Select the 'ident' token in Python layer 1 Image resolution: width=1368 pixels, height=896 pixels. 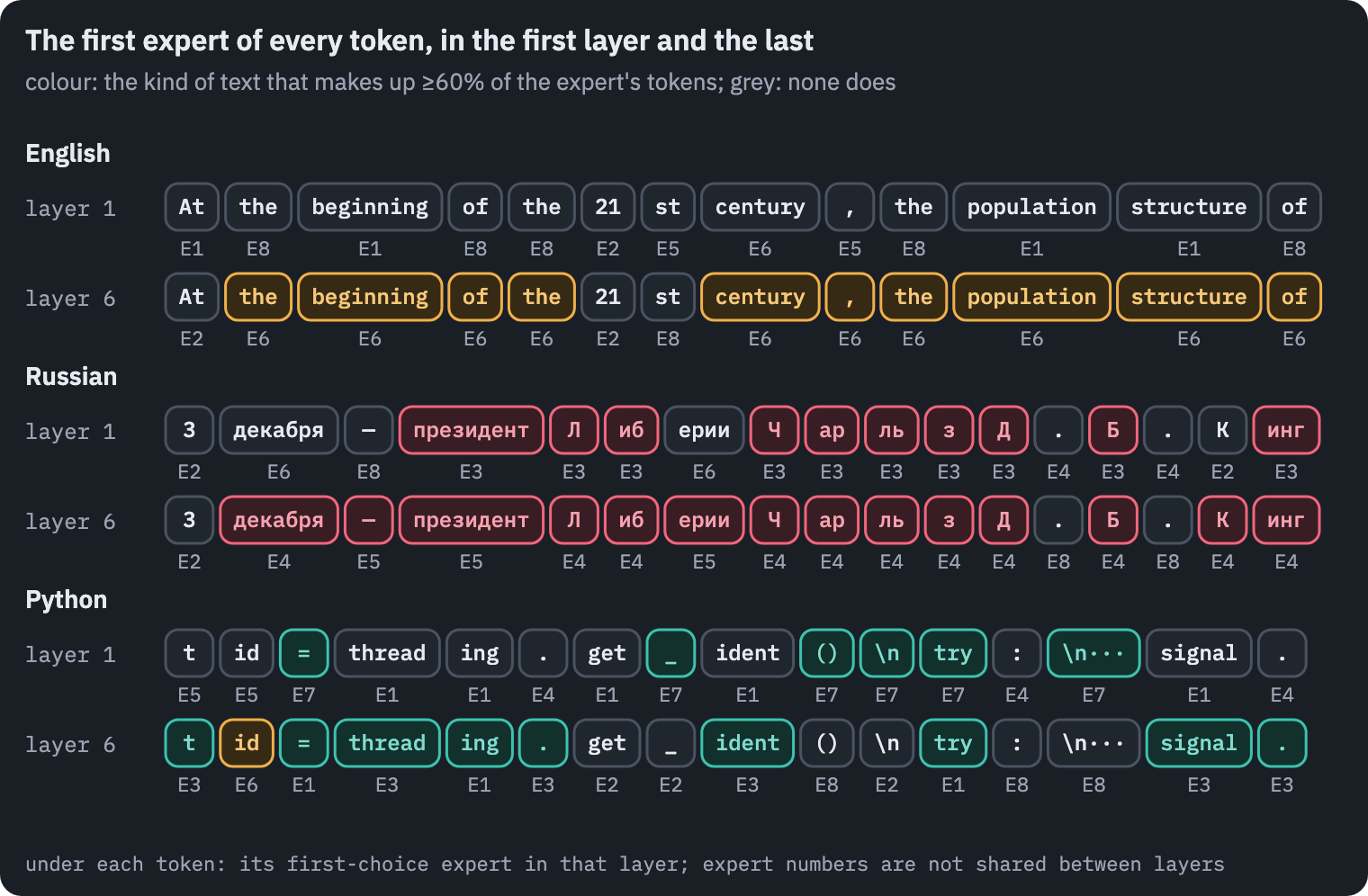point(747,653)
